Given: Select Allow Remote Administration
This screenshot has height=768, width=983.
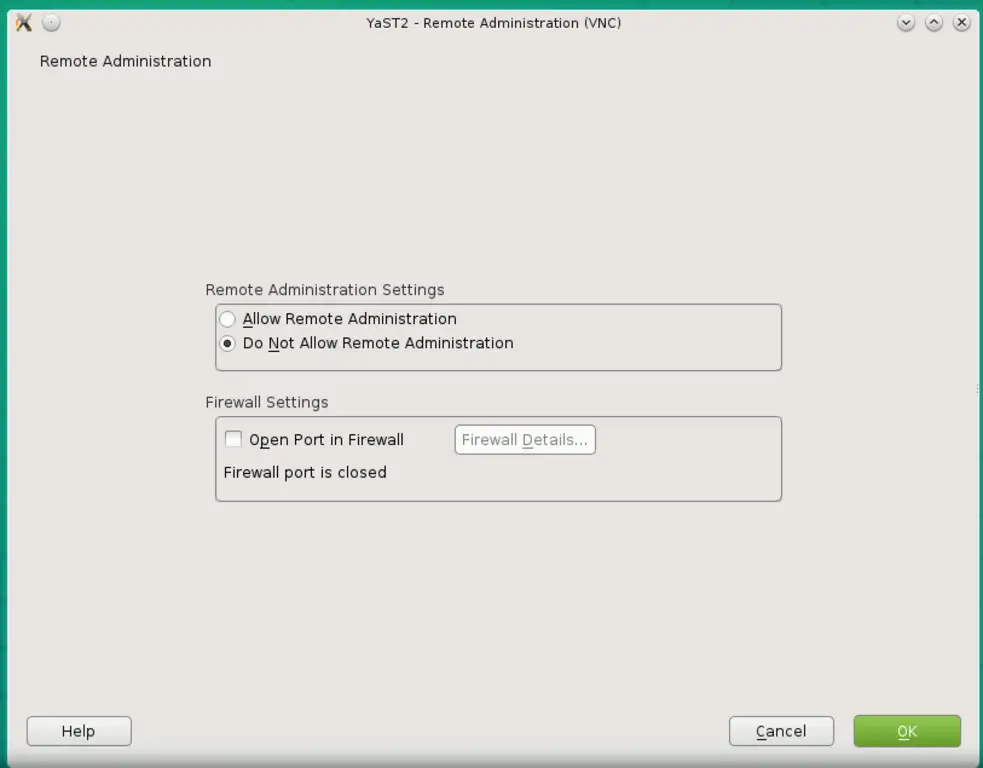Looking at the screenshot, I should 339,318.
